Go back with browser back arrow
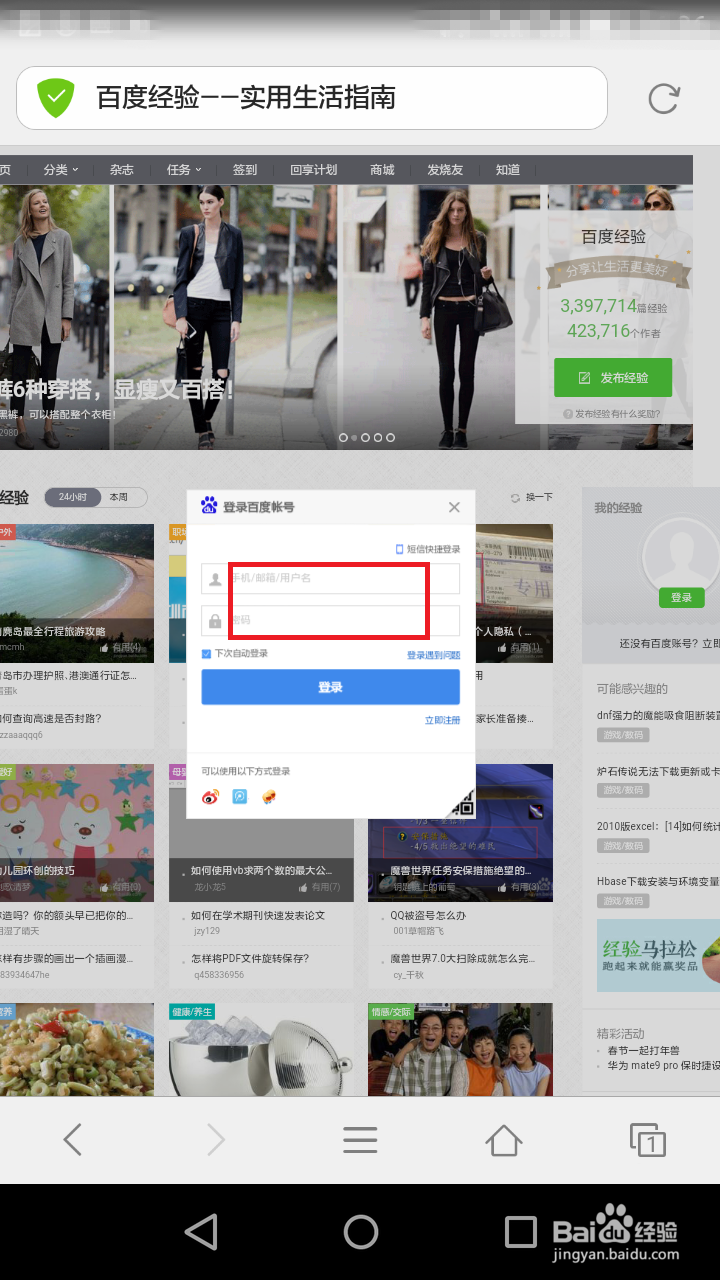The height and width of the screenshot is (1280, 720). pyautogui.click(x=72, y=1139)
